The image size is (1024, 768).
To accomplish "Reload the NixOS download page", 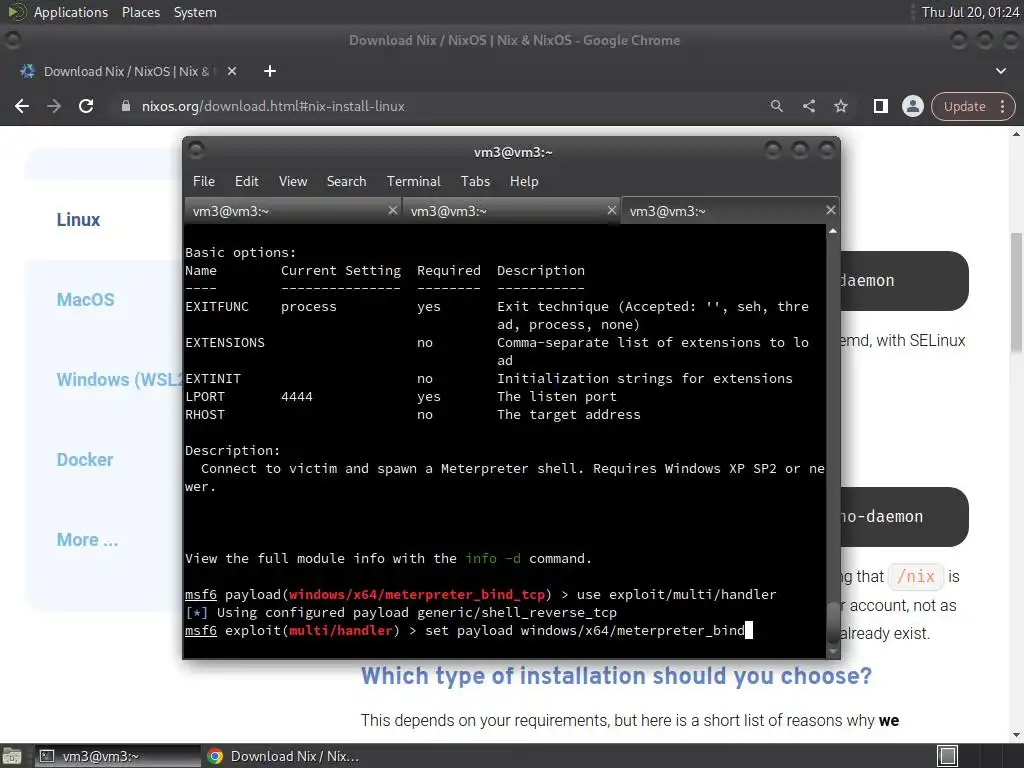I will 86,106.
